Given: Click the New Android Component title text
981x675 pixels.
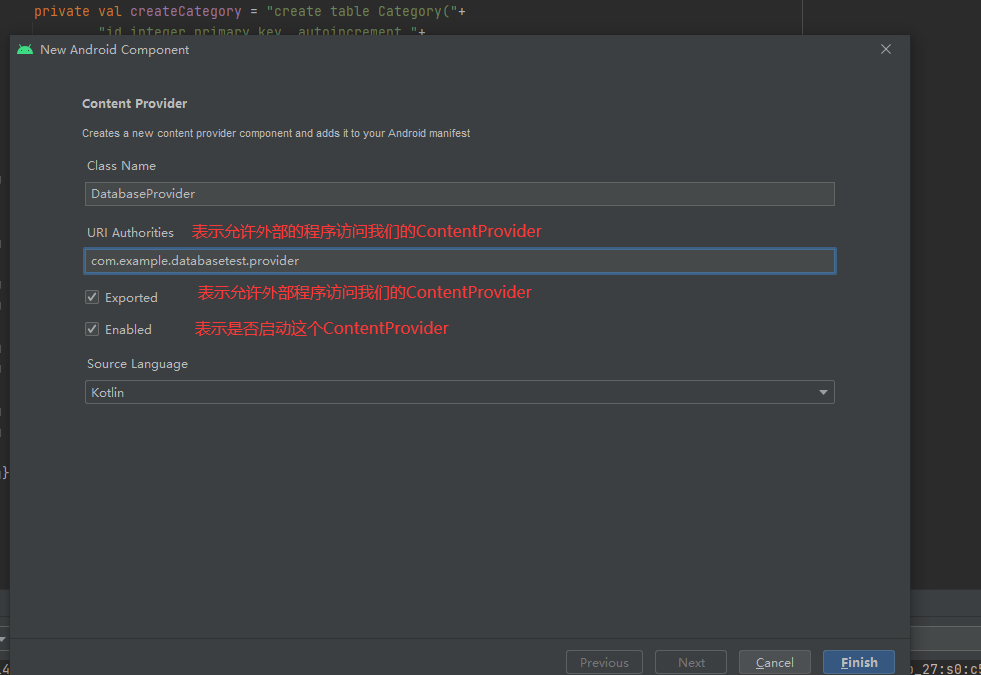Looking at the screenshot, I should [x=114, y=49].
